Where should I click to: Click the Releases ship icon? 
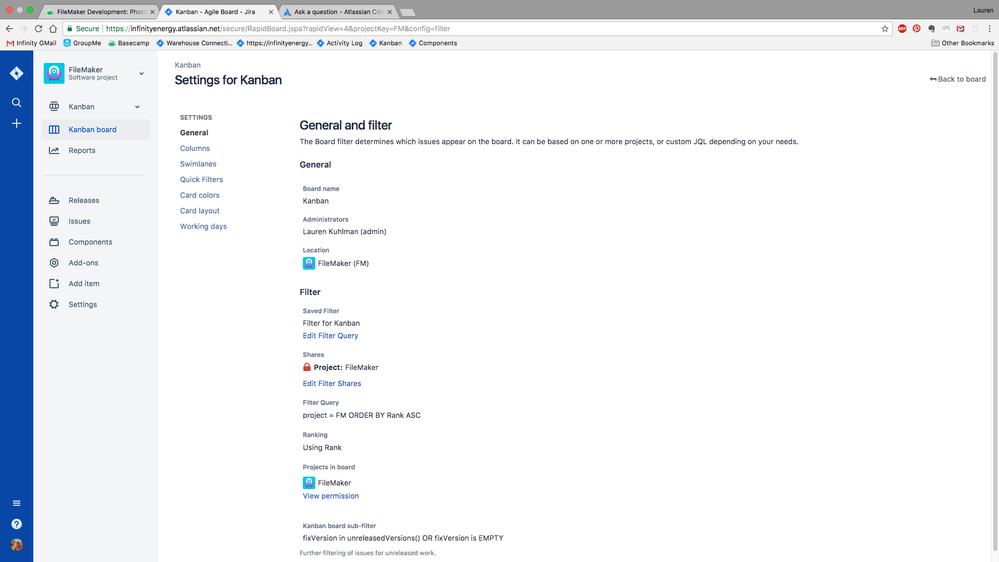tap(54, 200)
